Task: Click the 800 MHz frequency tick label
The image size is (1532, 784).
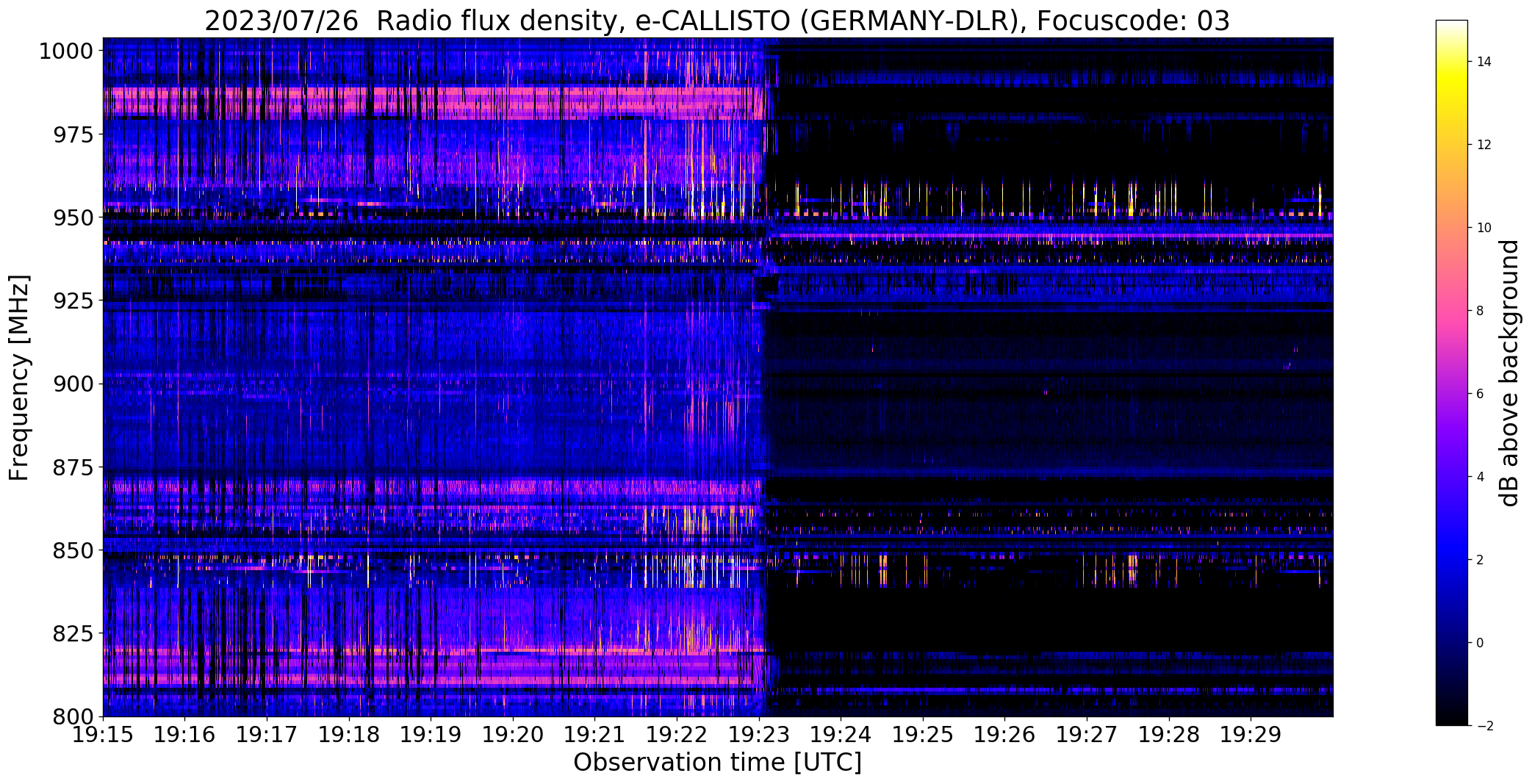Action: (x=73, y=716)
